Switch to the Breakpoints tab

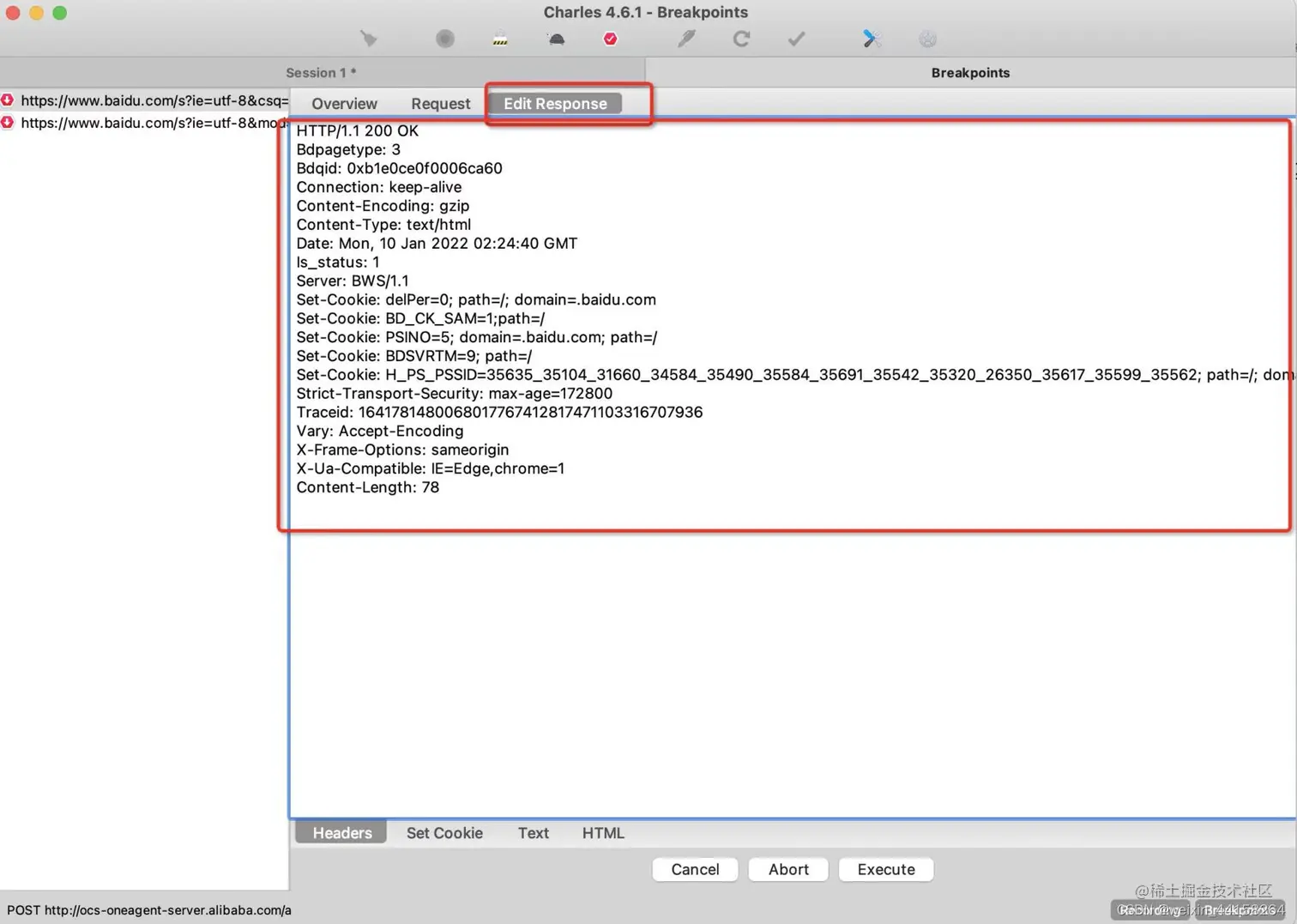tap(970, 73)
